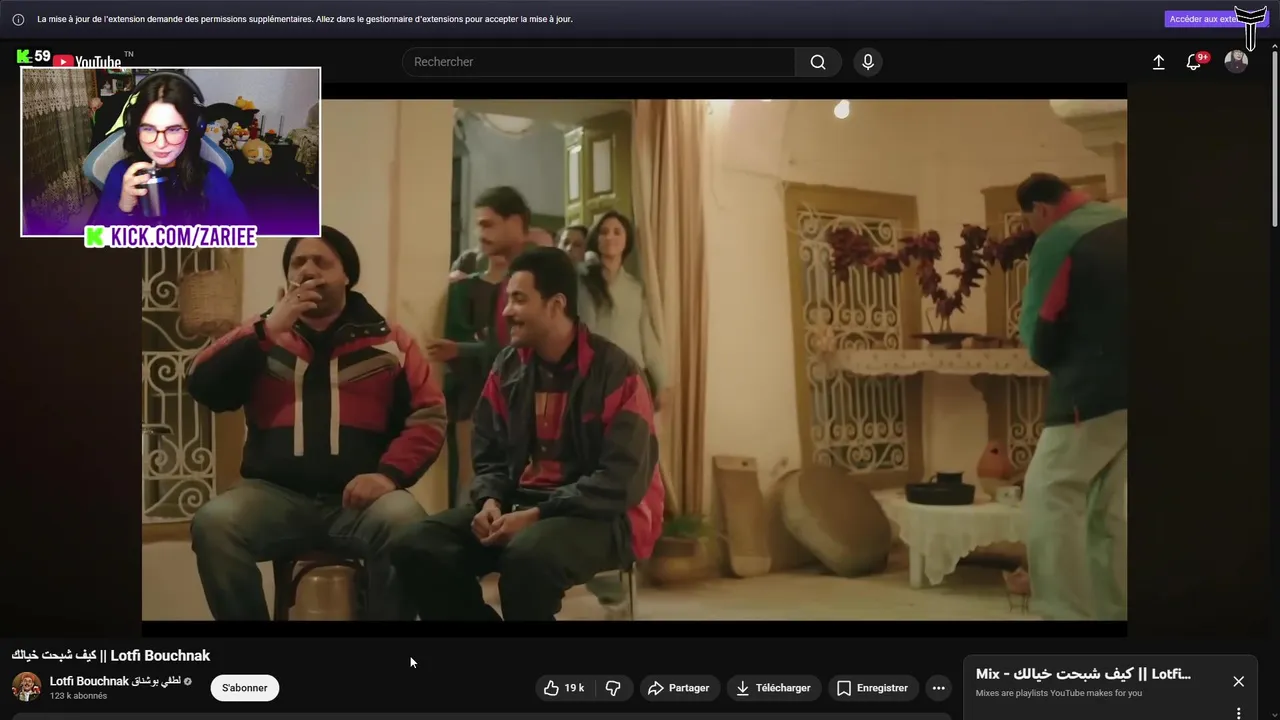The width and height of the screenshot is (1280, 720).
Task: Focus the Rechercher search field
Action: 598,62
